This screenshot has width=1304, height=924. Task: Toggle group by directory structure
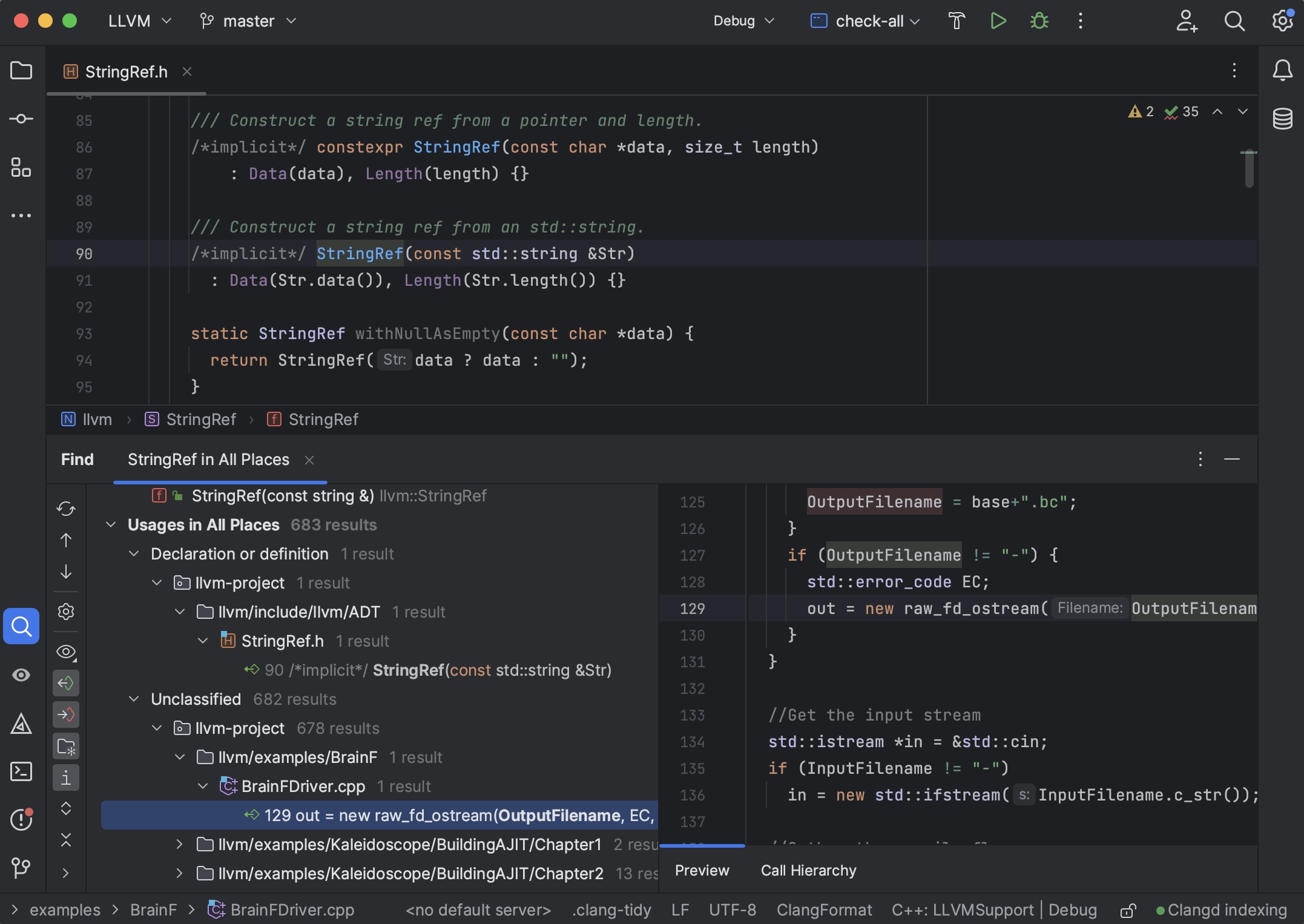tap(66, 746)
